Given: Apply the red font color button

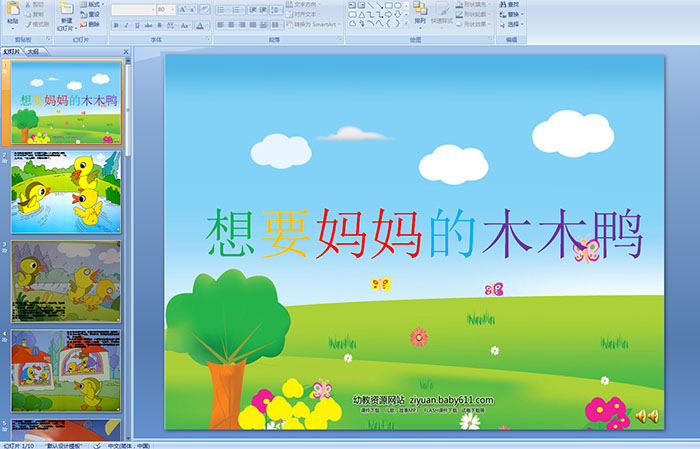Looking at the screenshot, I should point(200,25).
